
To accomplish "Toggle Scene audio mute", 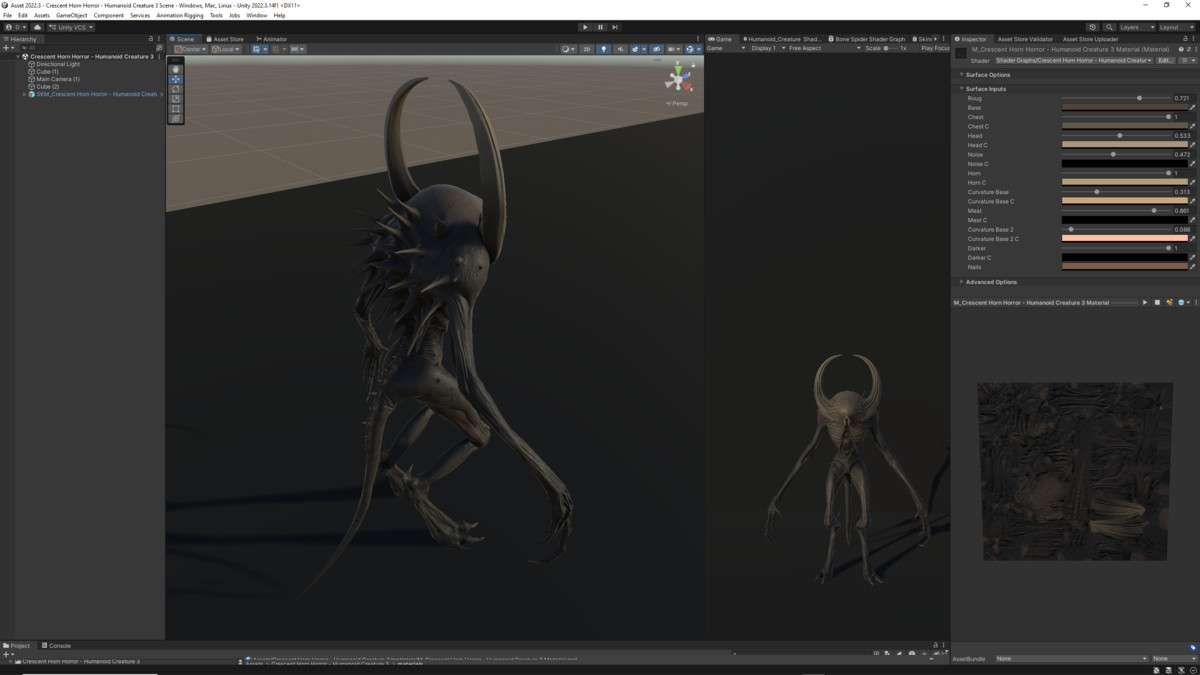I will click(620, 48).
